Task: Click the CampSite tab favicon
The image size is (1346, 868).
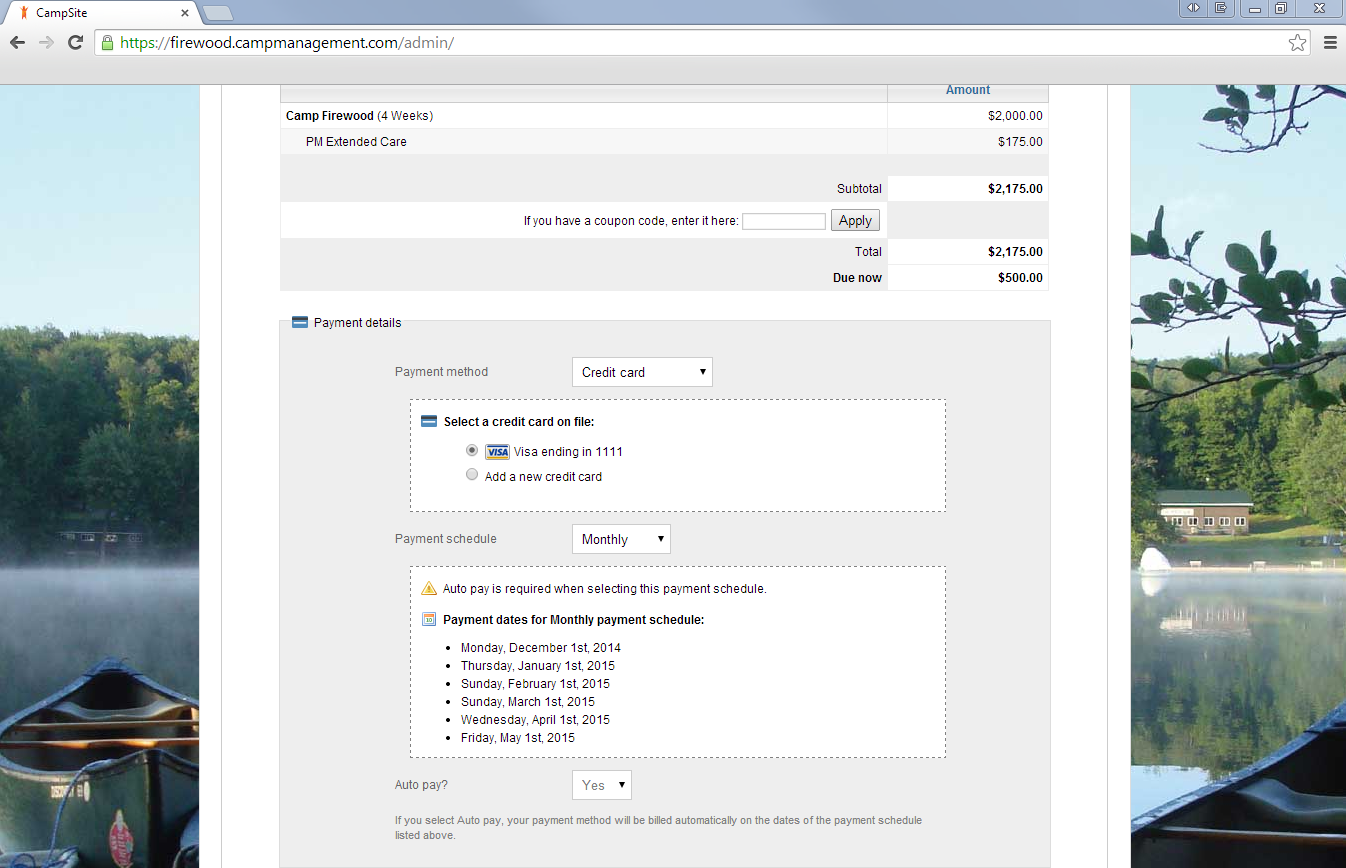Action: point(24,12)
